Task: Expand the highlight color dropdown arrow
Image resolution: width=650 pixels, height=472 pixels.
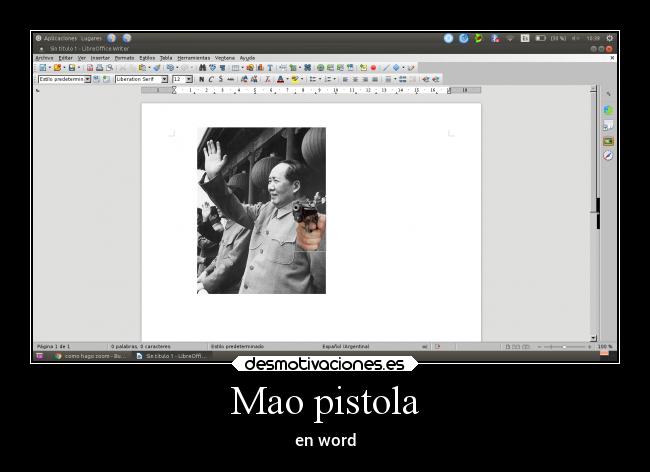Action: (302, 79)
